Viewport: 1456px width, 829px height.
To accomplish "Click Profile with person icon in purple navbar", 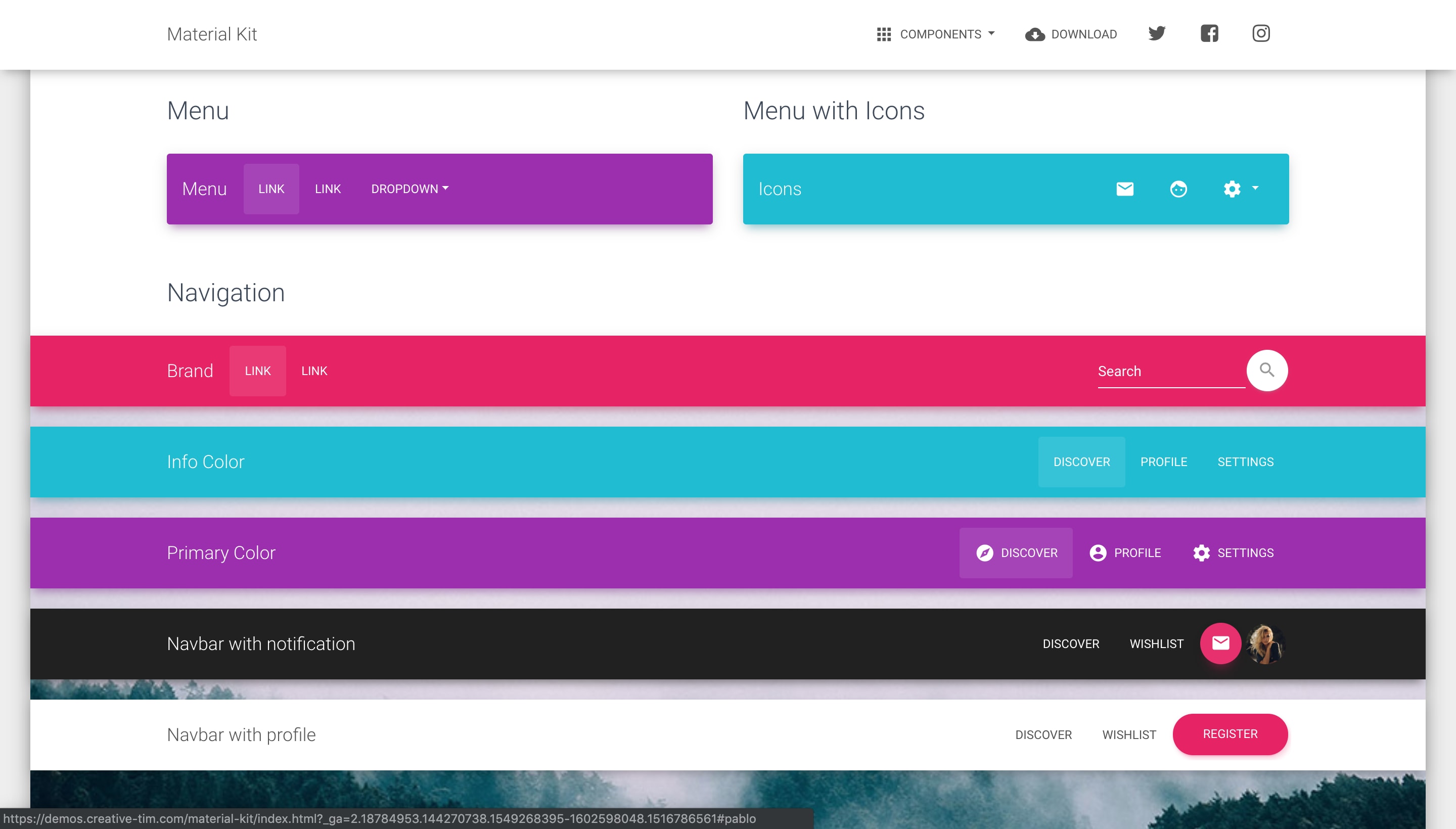I will click(x=1125, y=553).
